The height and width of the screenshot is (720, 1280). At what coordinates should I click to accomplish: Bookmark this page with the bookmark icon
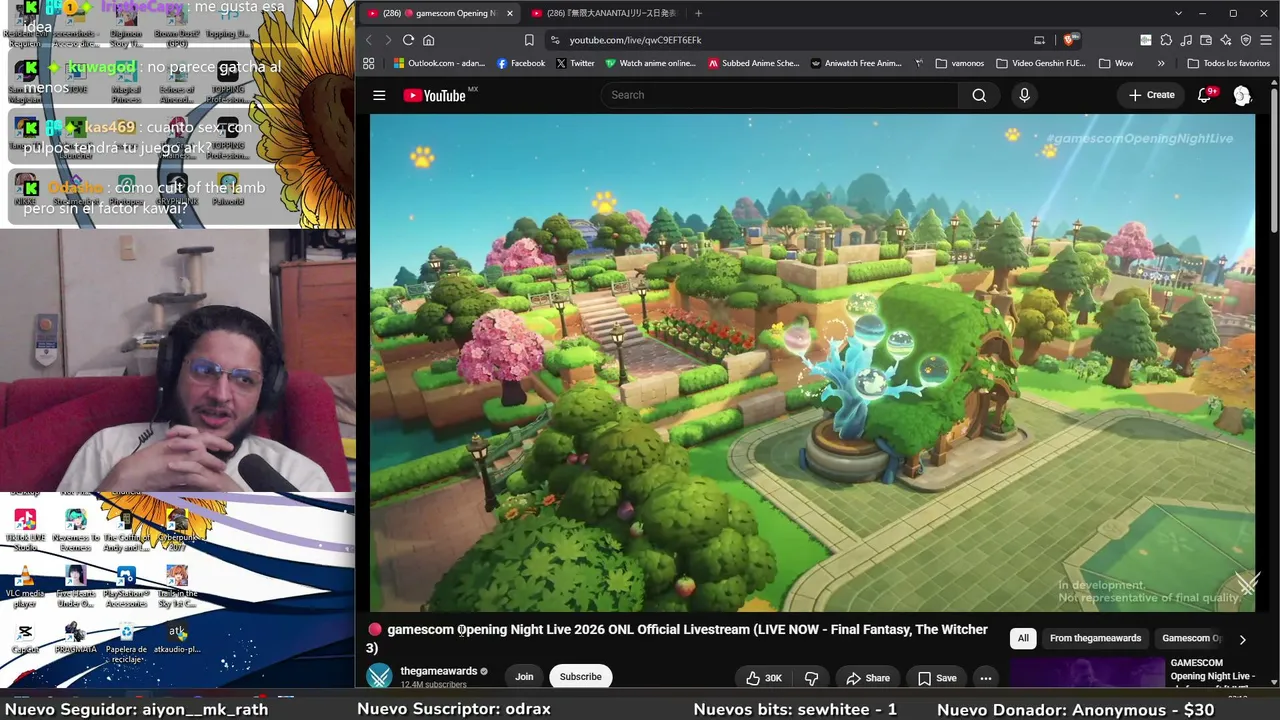[x=529, y=40]
